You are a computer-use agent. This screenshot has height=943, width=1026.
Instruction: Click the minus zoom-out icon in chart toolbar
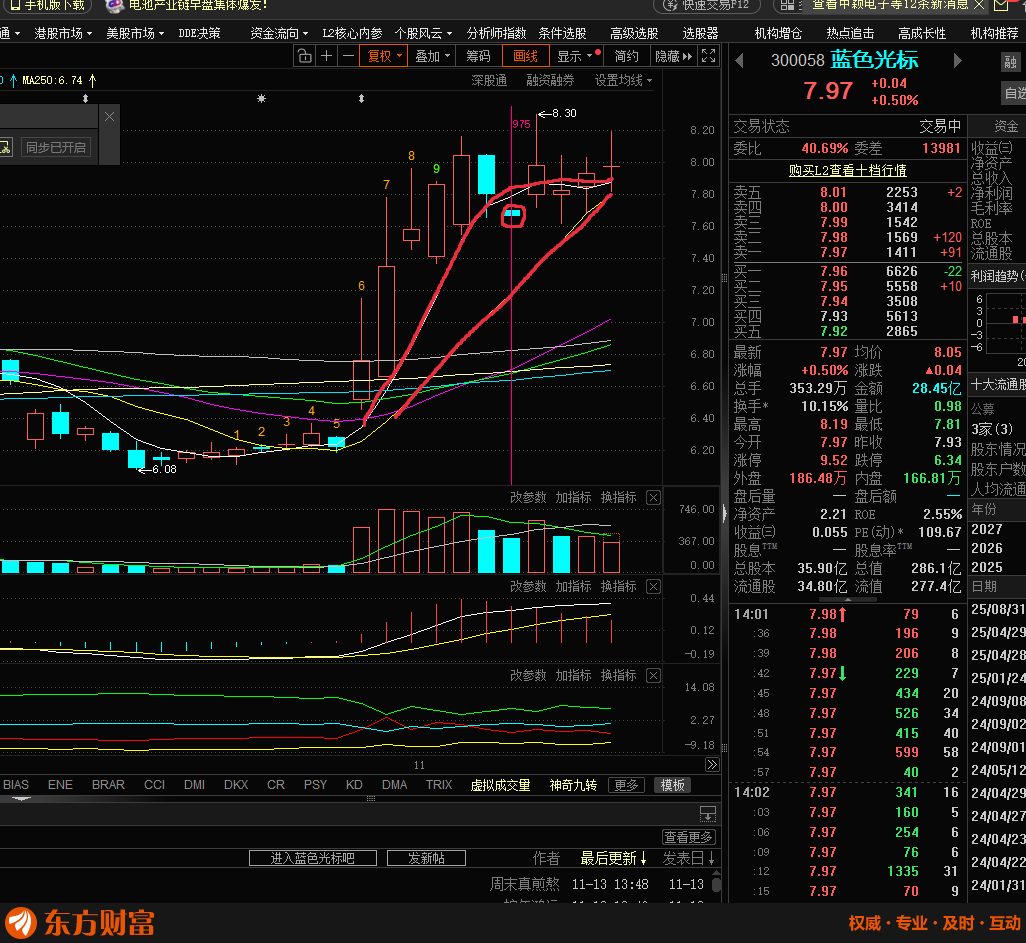click(x=349, y=56)
